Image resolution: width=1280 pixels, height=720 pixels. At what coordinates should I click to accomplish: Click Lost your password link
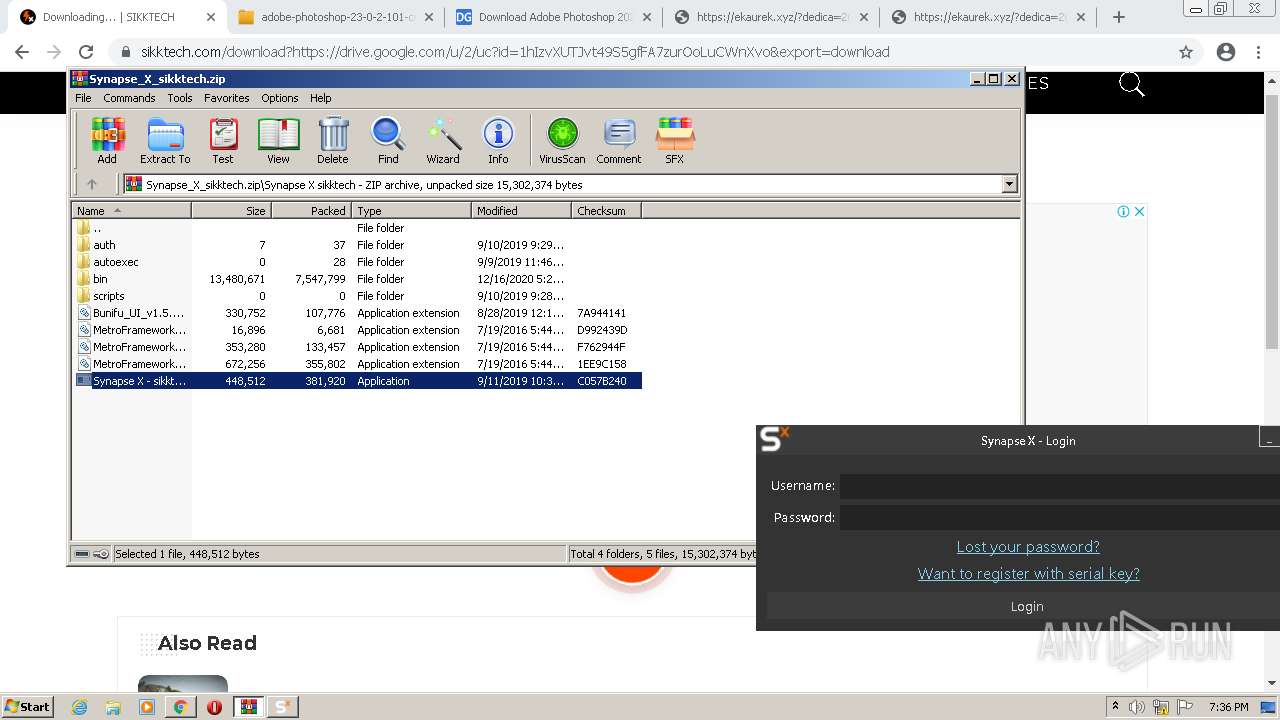[1028, 547]
